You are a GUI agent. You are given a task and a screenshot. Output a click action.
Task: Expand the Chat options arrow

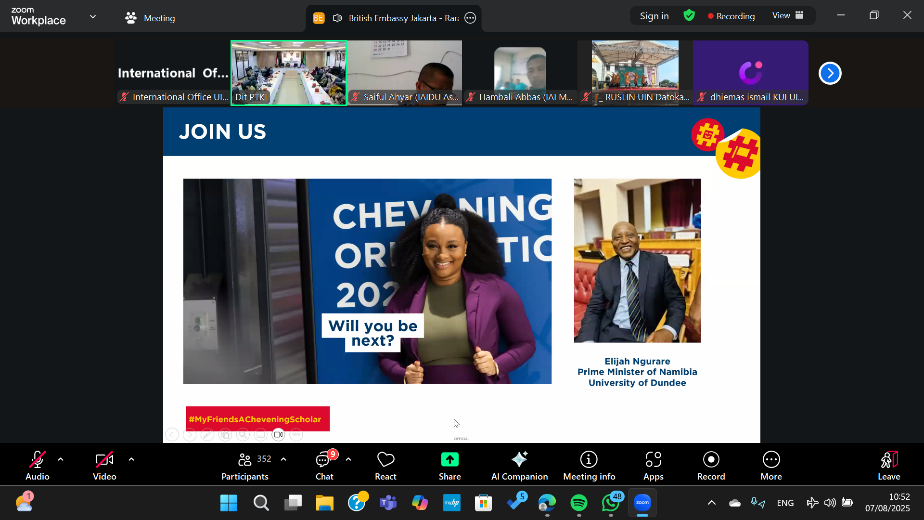[348, 459]
